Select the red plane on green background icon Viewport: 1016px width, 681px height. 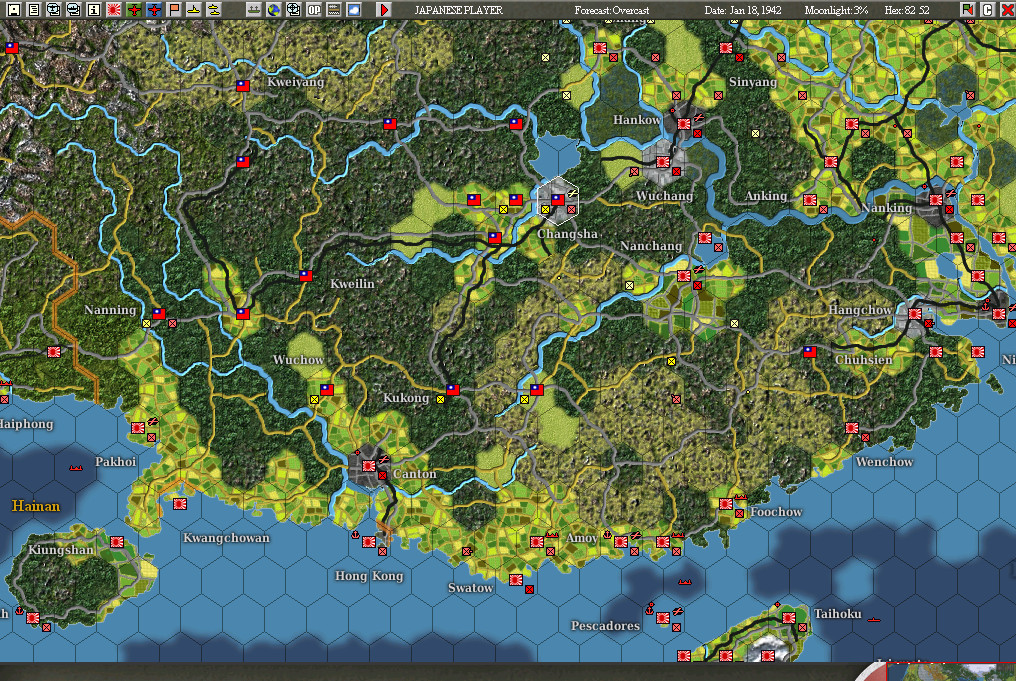(x=134, y=10)
